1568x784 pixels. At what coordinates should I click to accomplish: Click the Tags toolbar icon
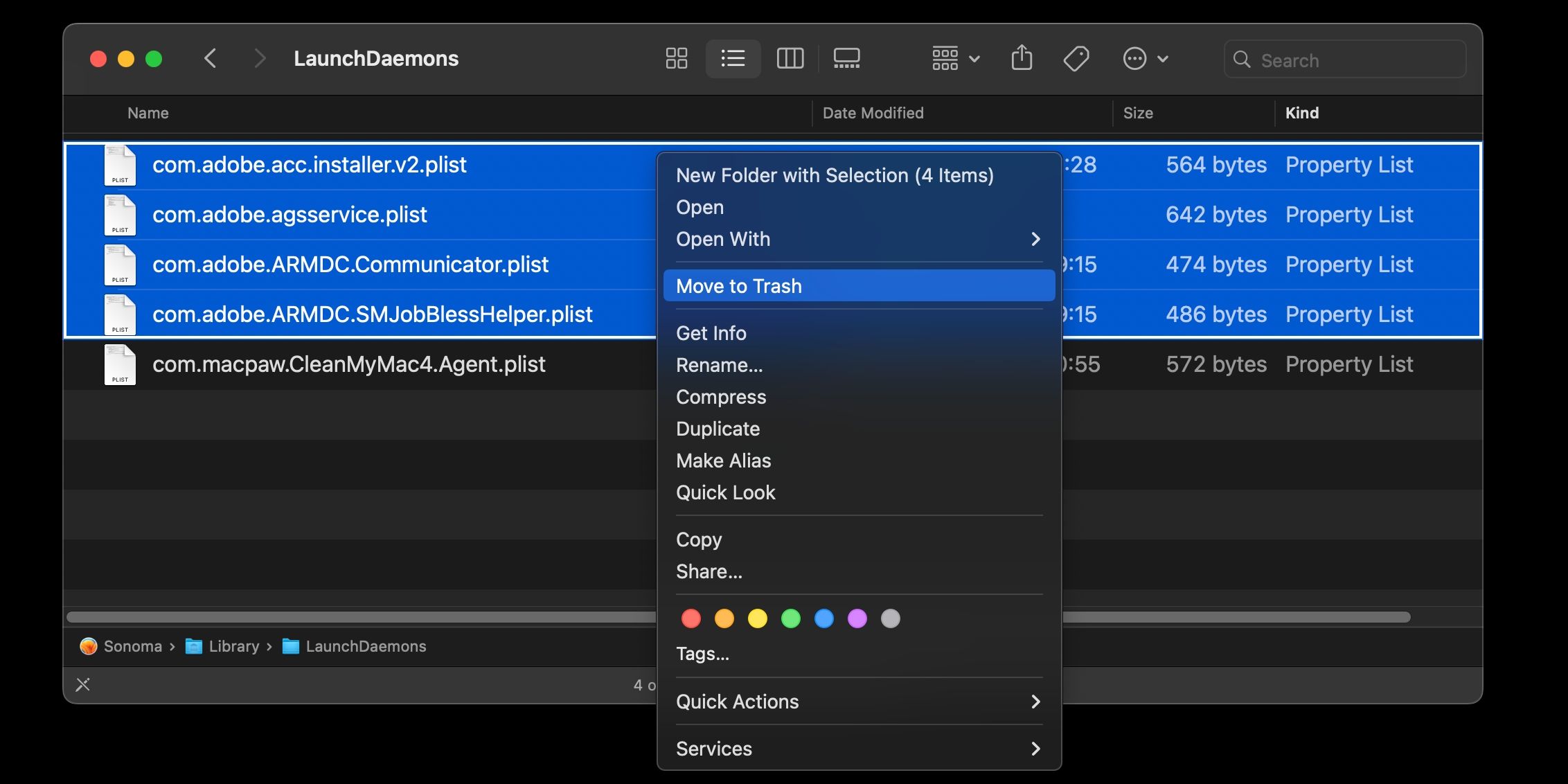point(1076,58)
